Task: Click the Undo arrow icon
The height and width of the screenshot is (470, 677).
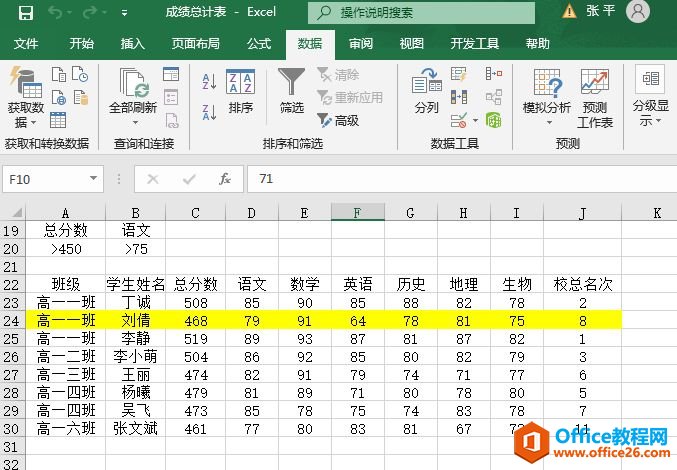Action: [x=55, y=13]
